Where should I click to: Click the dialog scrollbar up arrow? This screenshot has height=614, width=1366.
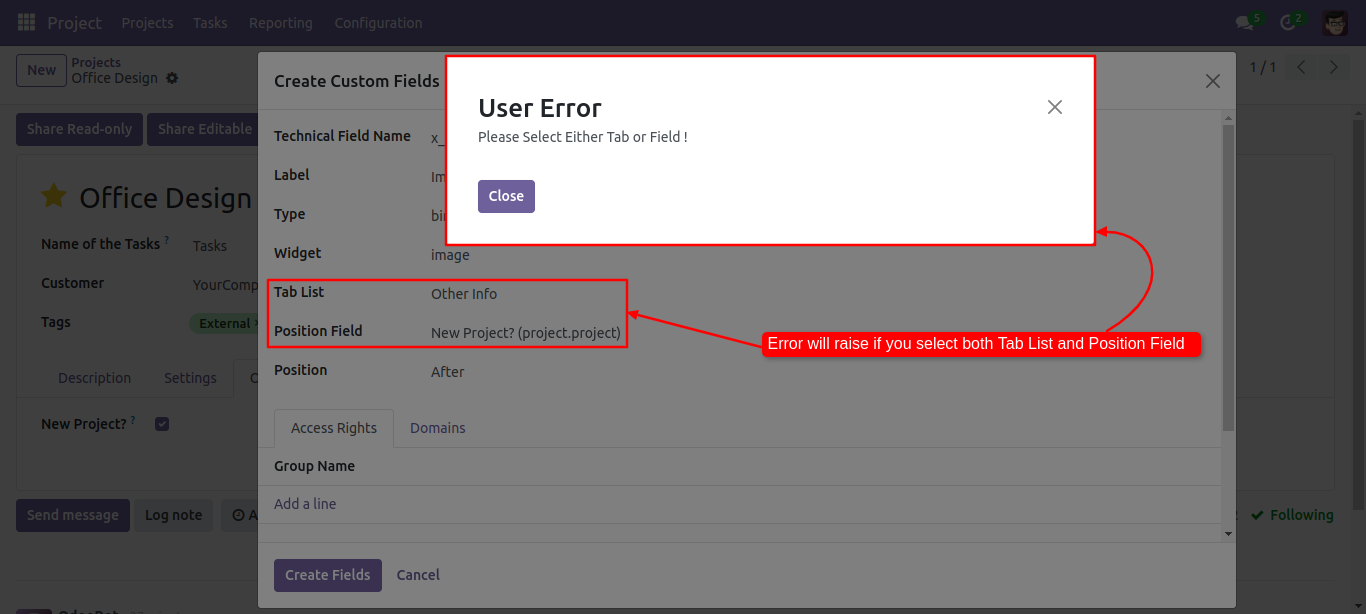[1228, 119]
